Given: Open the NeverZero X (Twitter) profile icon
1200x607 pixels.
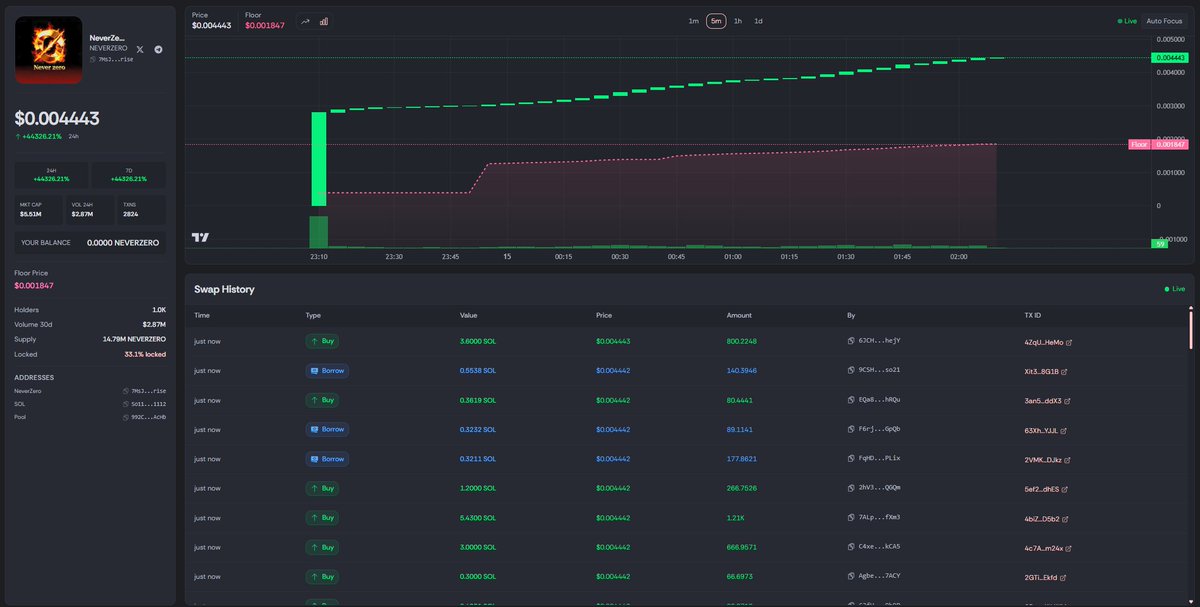Looking at the screenshot, I should point(140,49).
